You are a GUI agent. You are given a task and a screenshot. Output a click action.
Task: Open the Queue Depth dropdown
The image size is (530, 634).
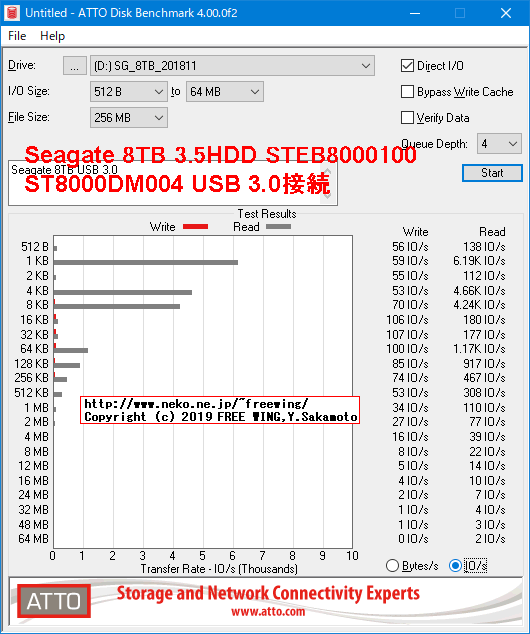(499, 144)
